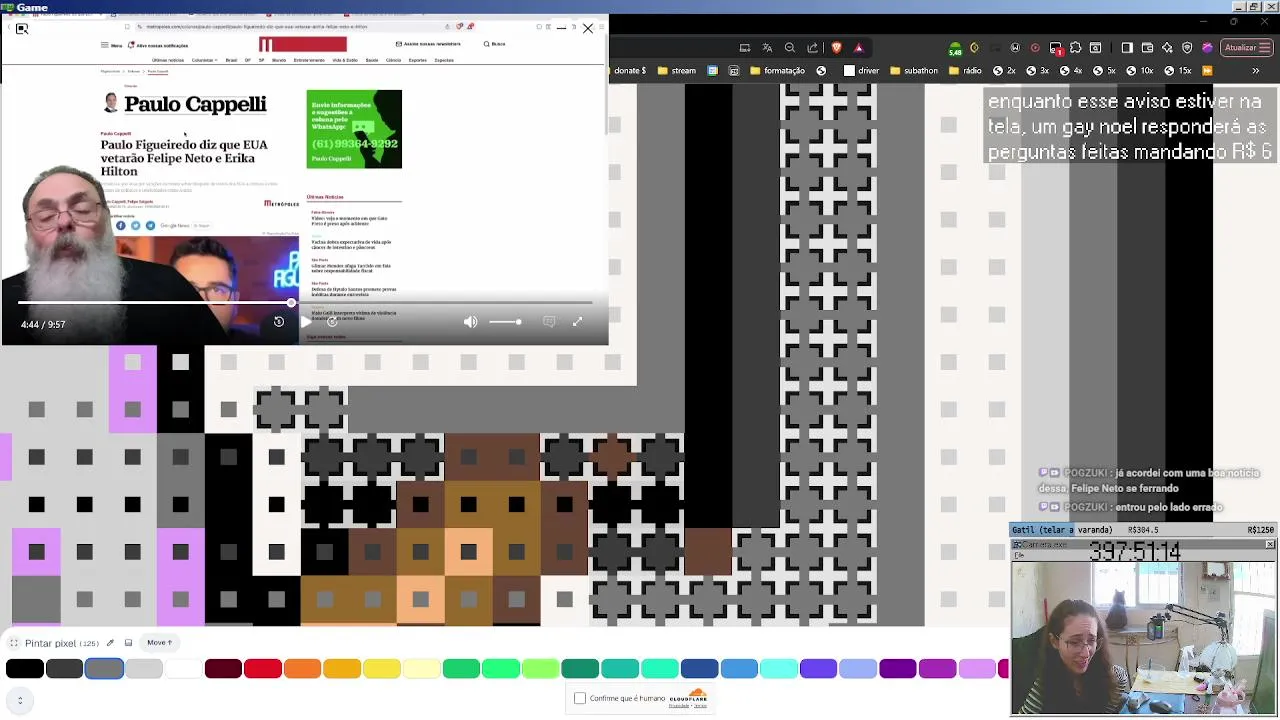This screenshot has width=1280, height=720.
Task: Open the 3x bookmark
Action: 1037,71
